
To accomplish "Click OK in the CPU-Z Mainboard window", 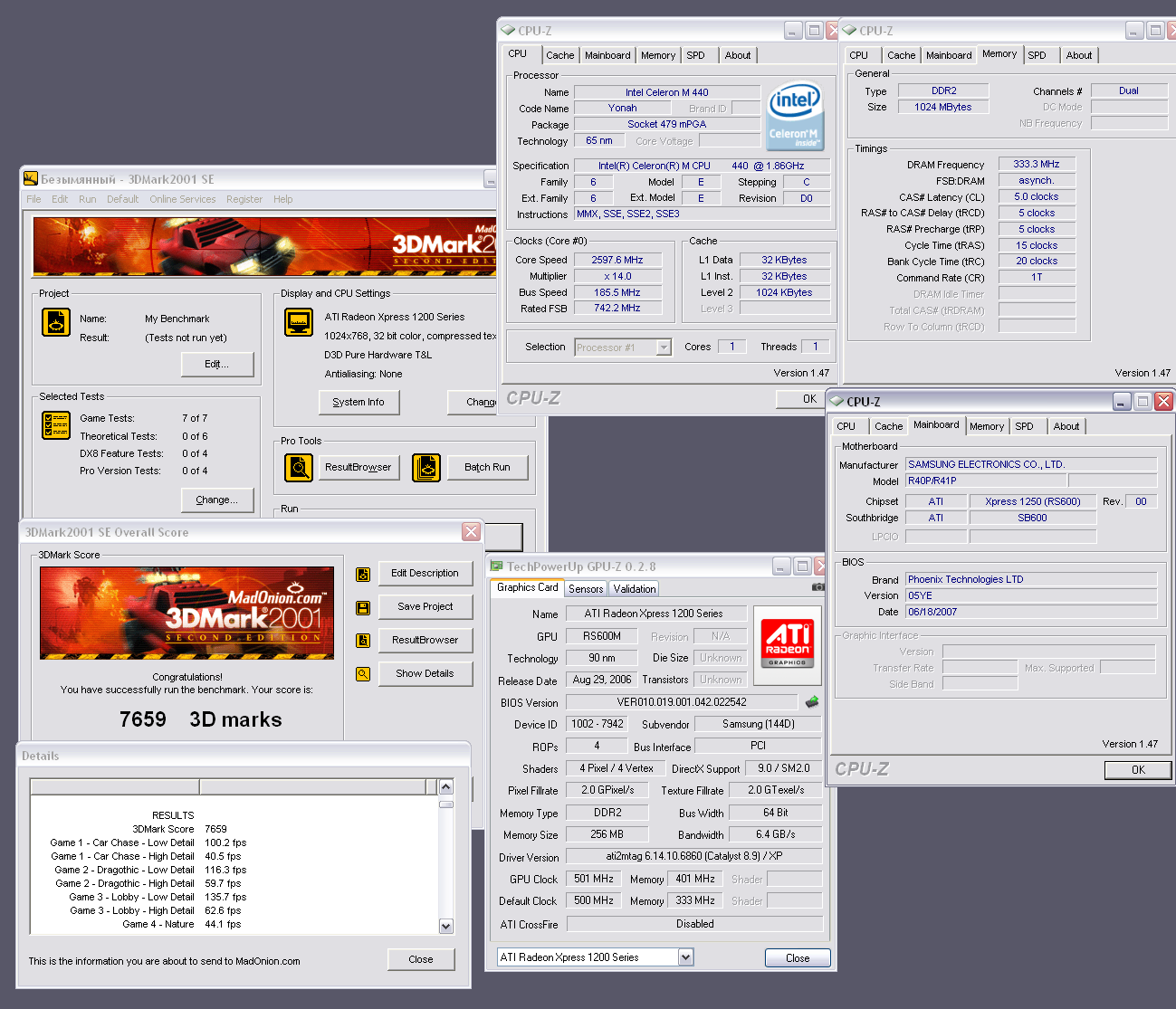I will click(x=1139, y=770).
